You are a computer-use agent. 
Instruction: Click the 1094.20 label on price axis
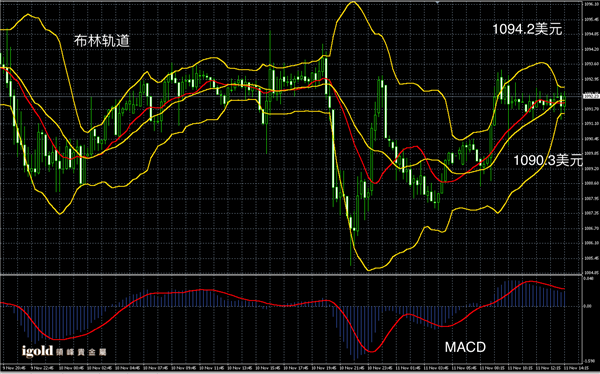pyautogui.click(x=590, y=49)
